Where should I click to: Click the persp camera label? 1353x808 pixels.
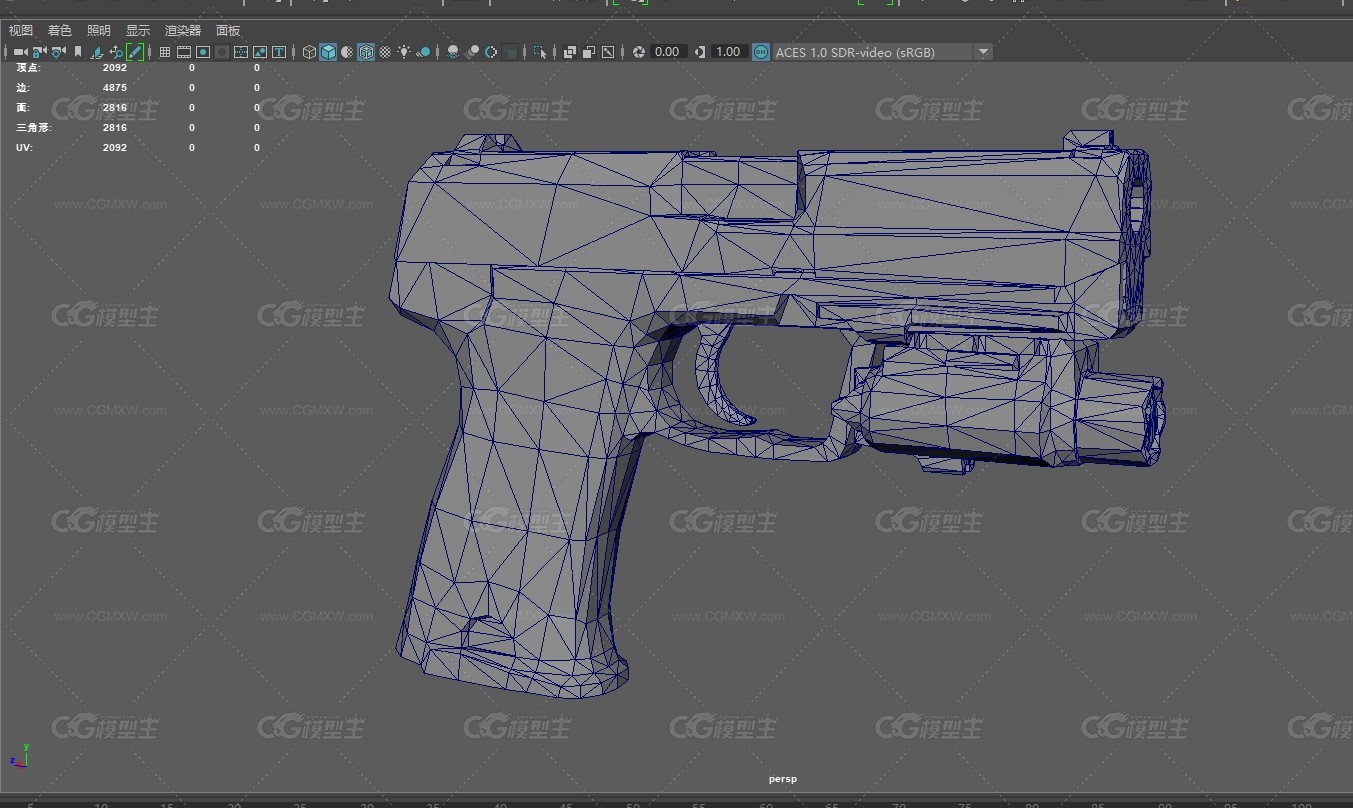coord(783,779)
